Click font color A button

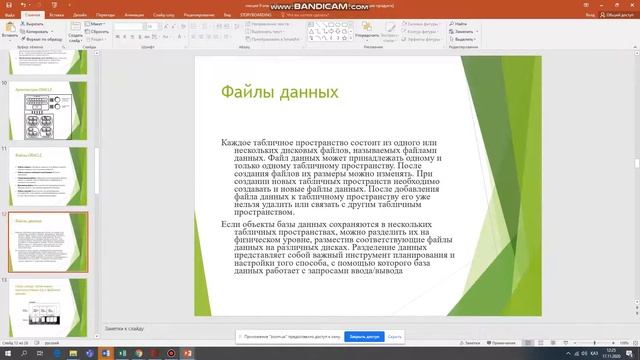click(x=179, y=37)
